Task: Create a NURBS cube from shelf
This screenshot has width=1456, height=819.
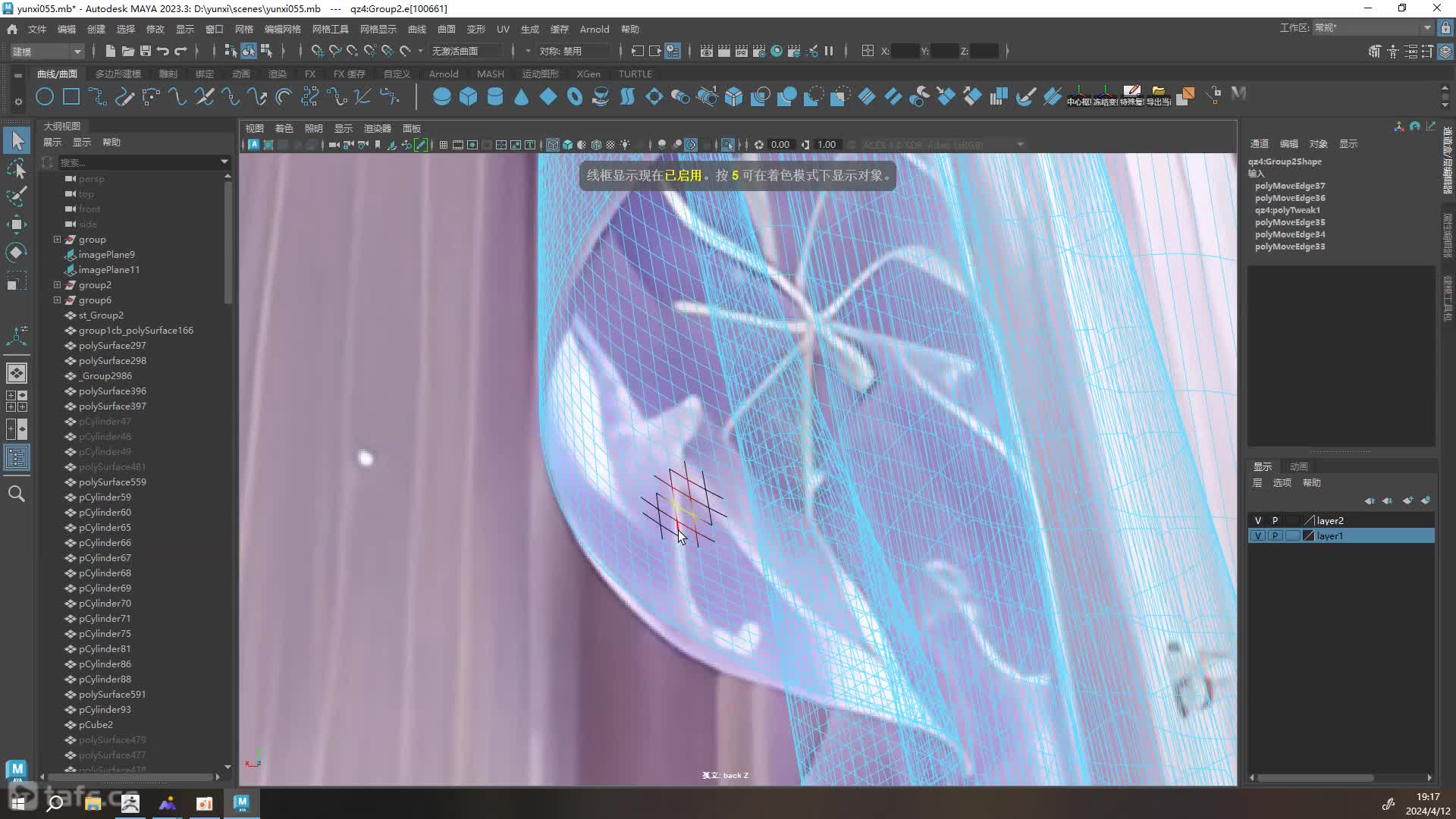Action: [x=468, y=96]
